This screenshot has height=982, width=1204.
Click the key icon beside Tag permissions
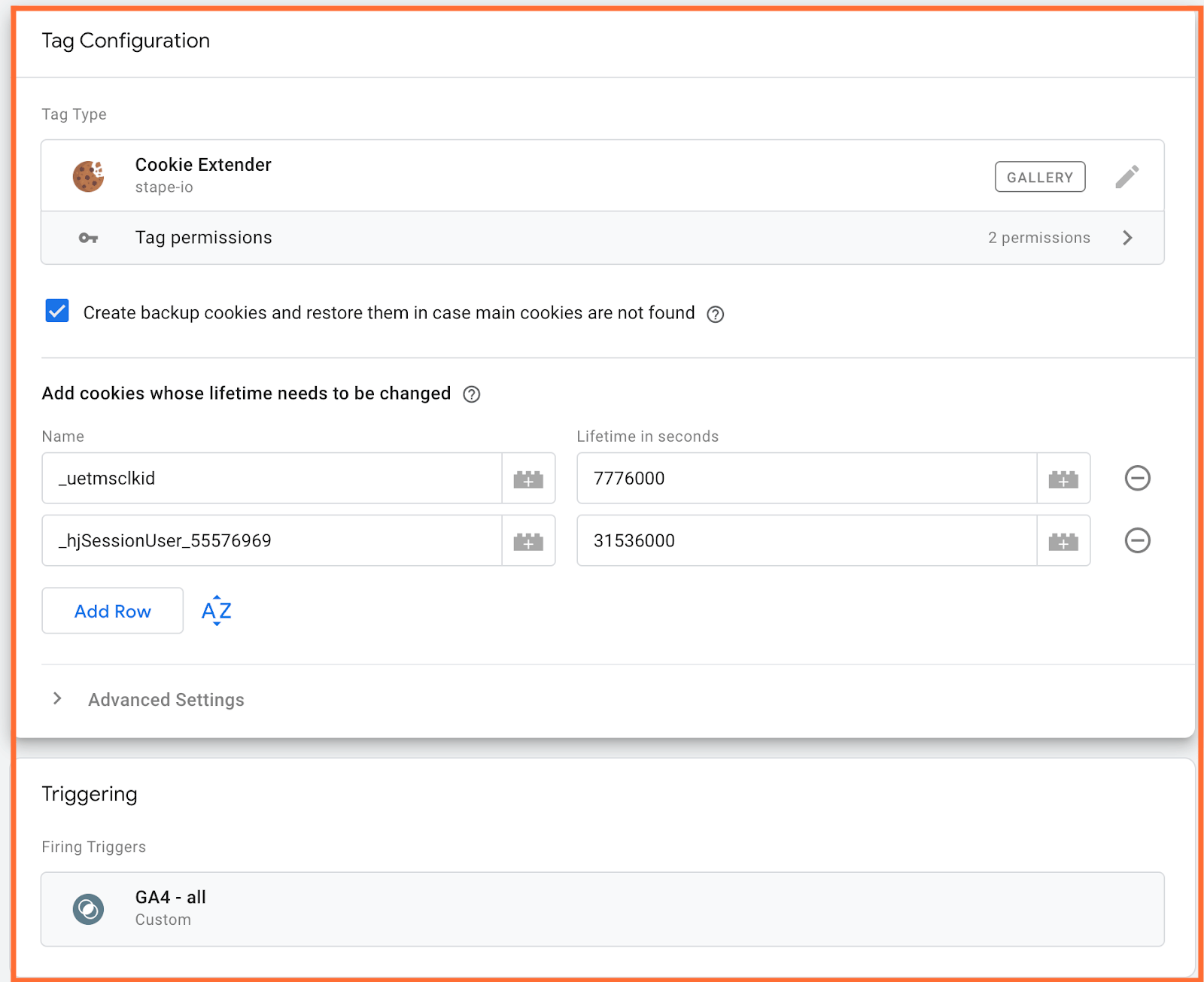(x=88, y=238)
